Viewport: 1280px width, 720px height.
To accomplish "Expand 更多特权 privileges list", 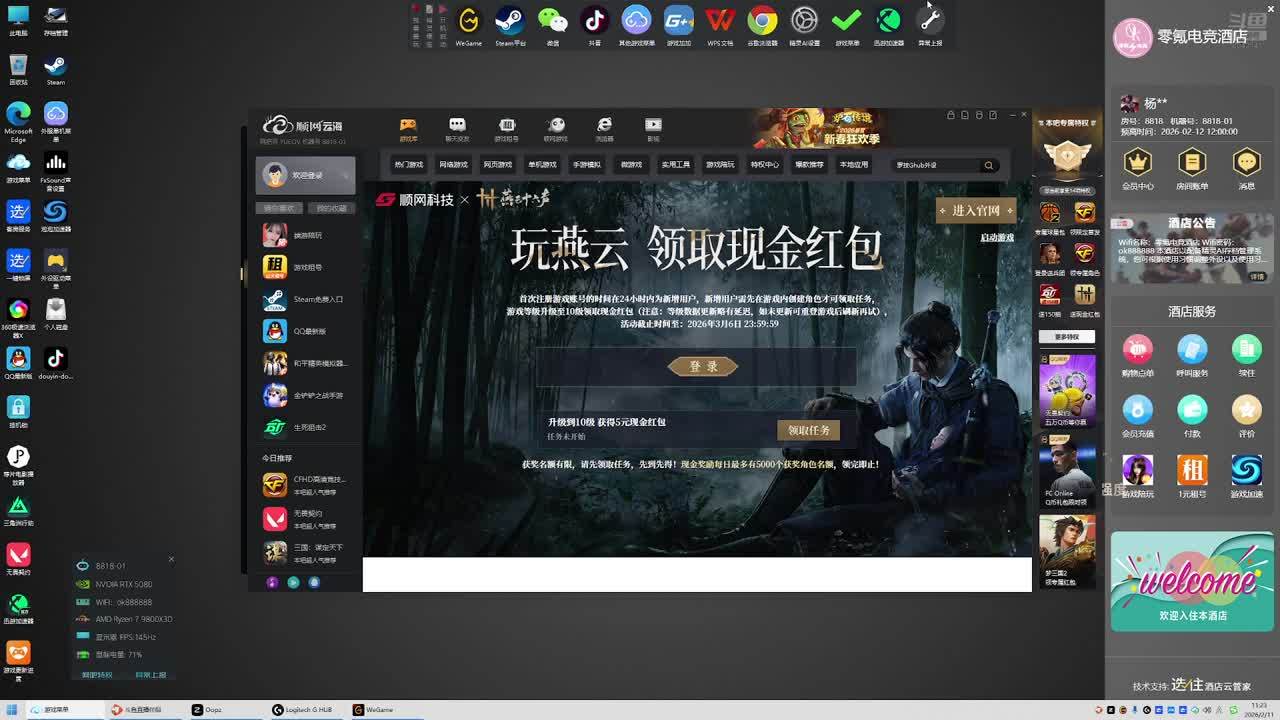I will pyautogui.click(x=1067, y=337).
